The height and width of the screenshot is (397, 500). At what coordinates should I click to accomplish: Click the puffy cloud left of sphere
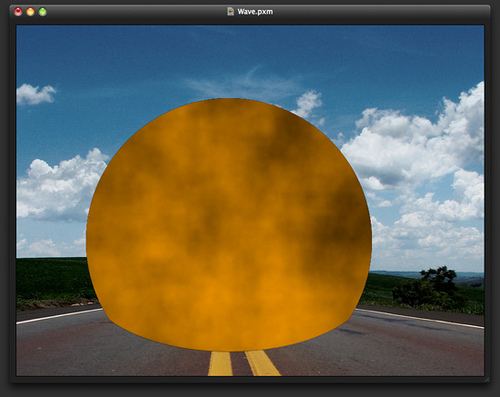[x=62, y=187]
